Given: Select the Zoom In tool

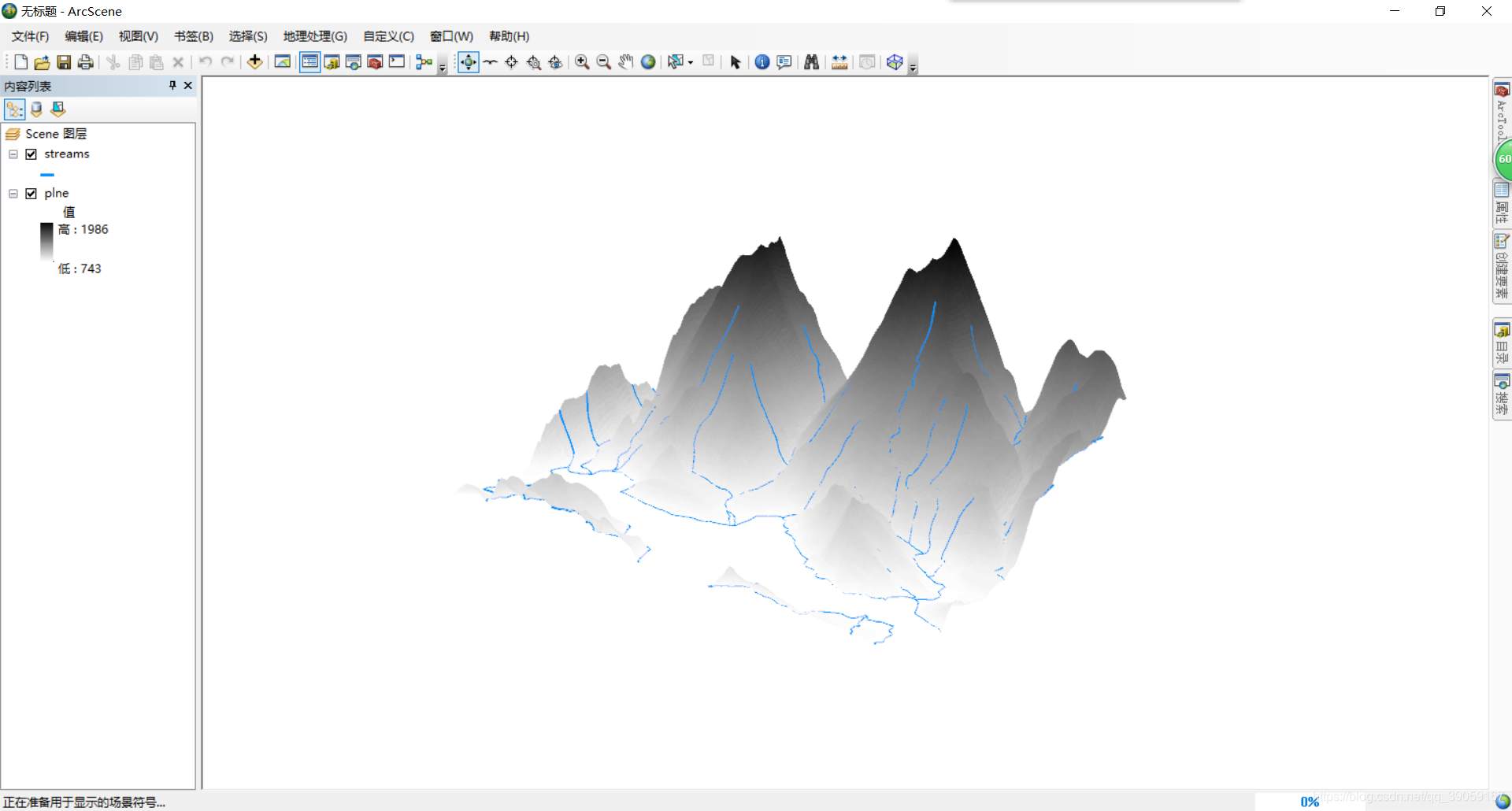Looking at the screenshot, I should 582,62.
